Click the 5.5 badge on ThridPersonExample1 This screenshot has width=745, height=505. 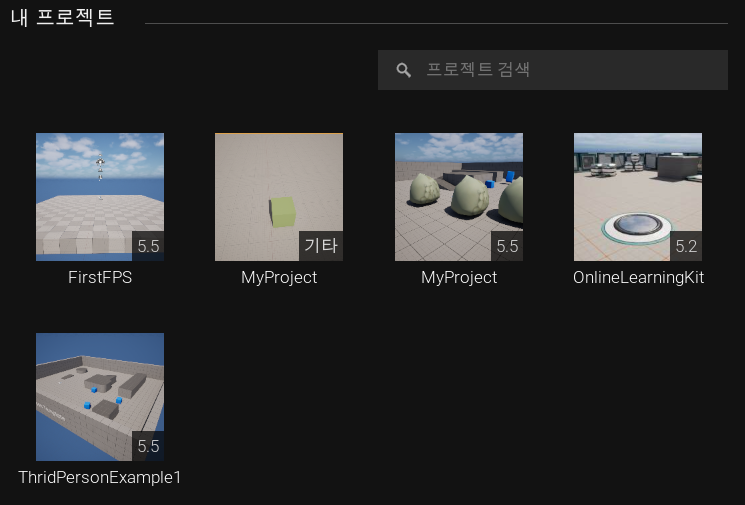[148, 446]
